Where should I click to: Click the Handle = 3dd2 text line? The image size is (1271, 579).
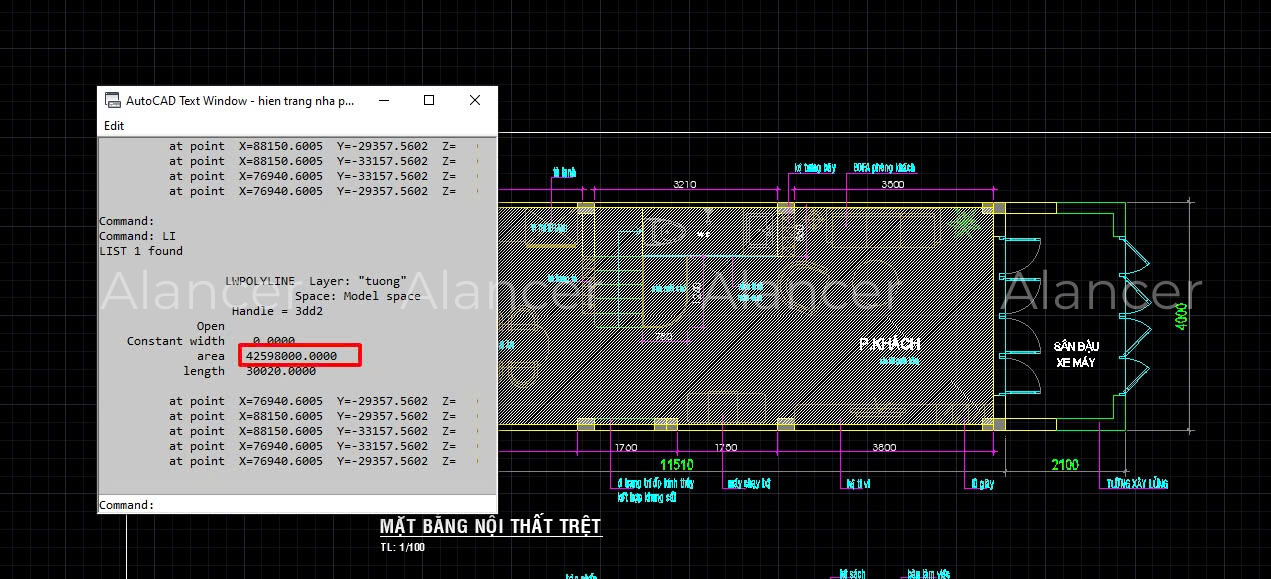pos(278,310)
